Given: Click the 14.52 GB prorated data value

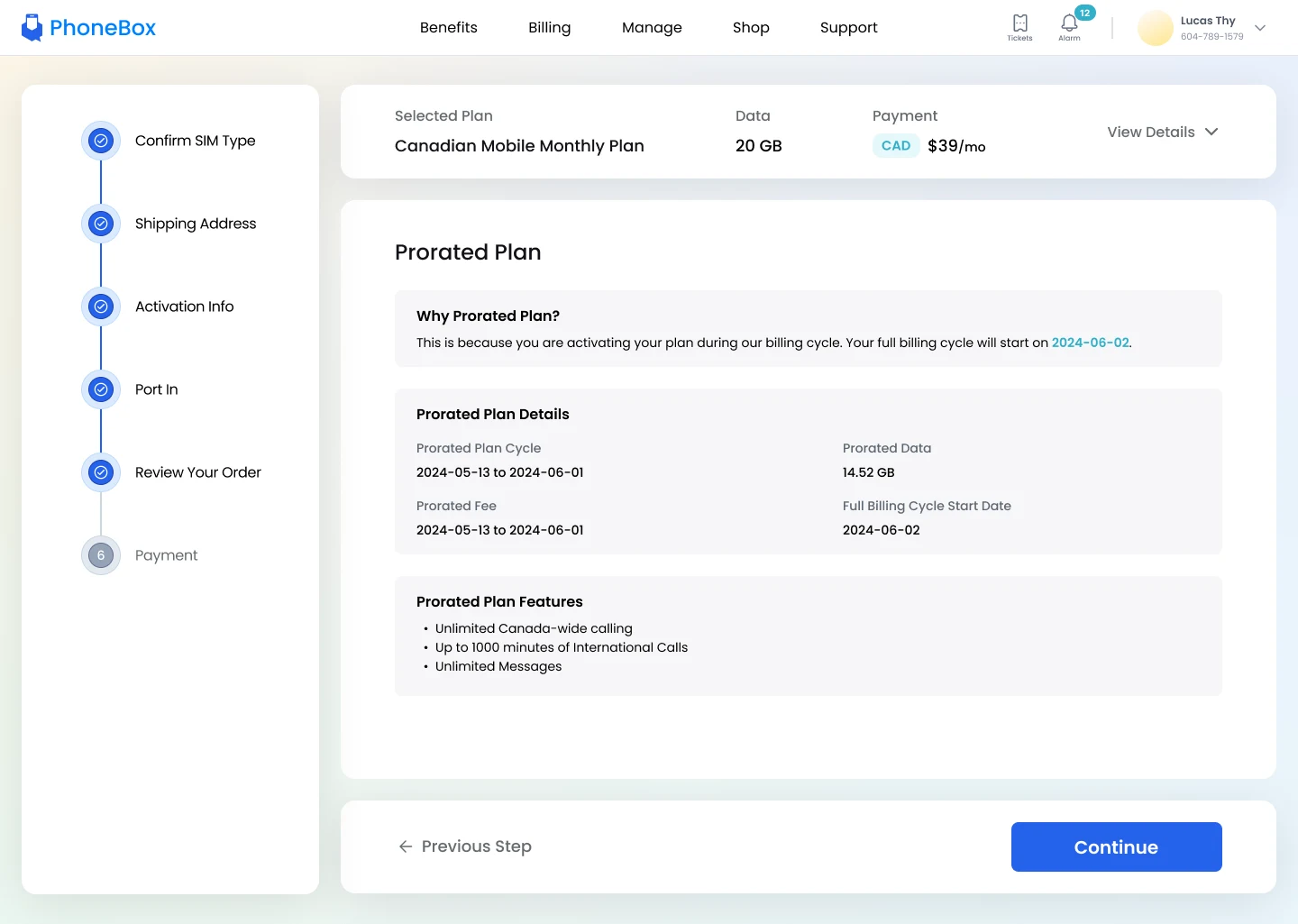Looking at the screenshot, I should 869,472.
